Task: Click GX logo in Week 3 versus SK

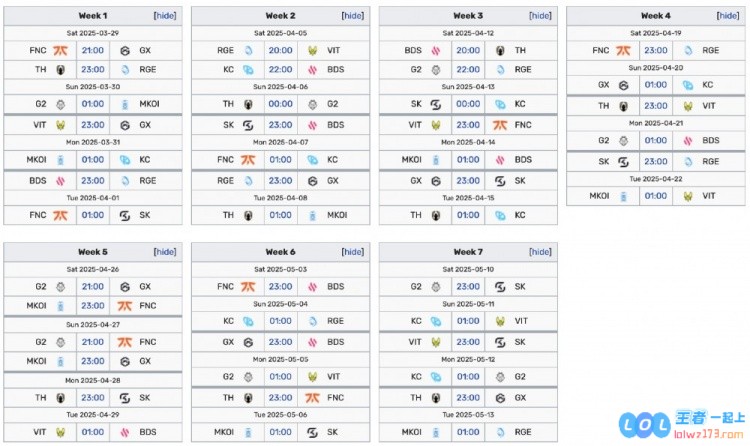Action: [436, 181]
